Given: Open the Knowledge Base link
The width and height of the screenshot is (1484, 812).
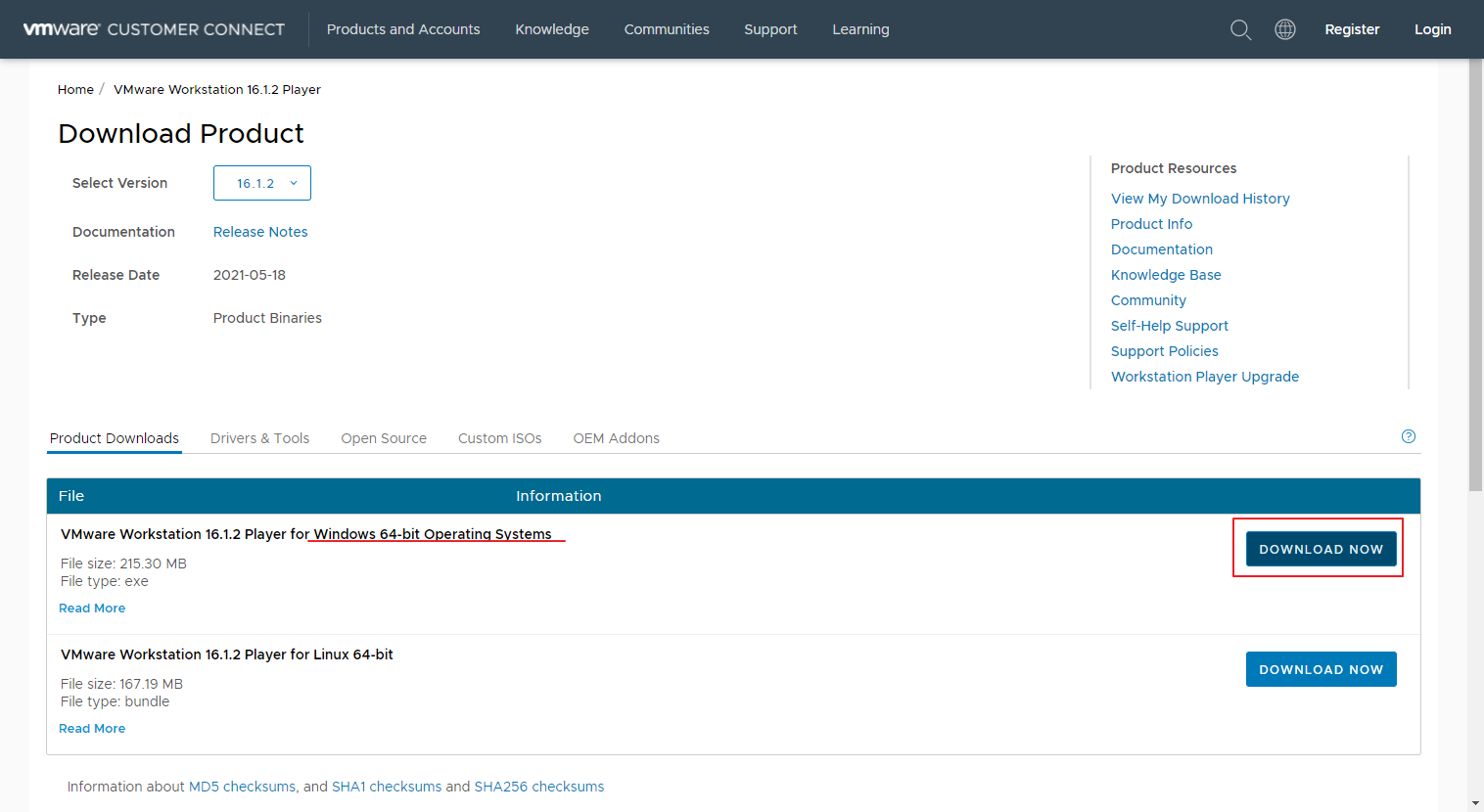Looking at the screenshot, I should tap(1166, 275).
